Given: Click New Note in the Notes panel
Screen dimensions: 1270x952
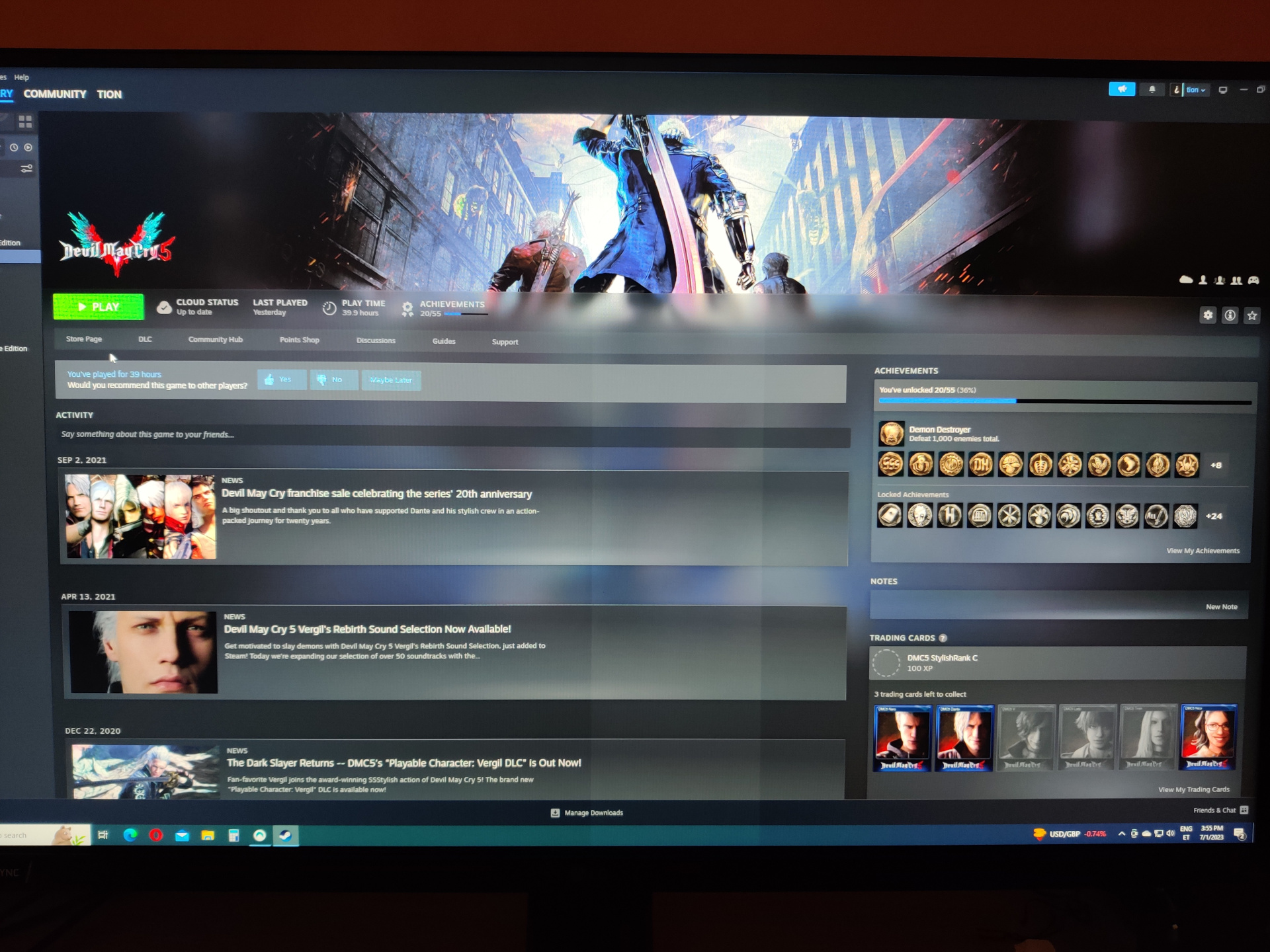Looking at the screenshot, I should (x=1222, y=607).
